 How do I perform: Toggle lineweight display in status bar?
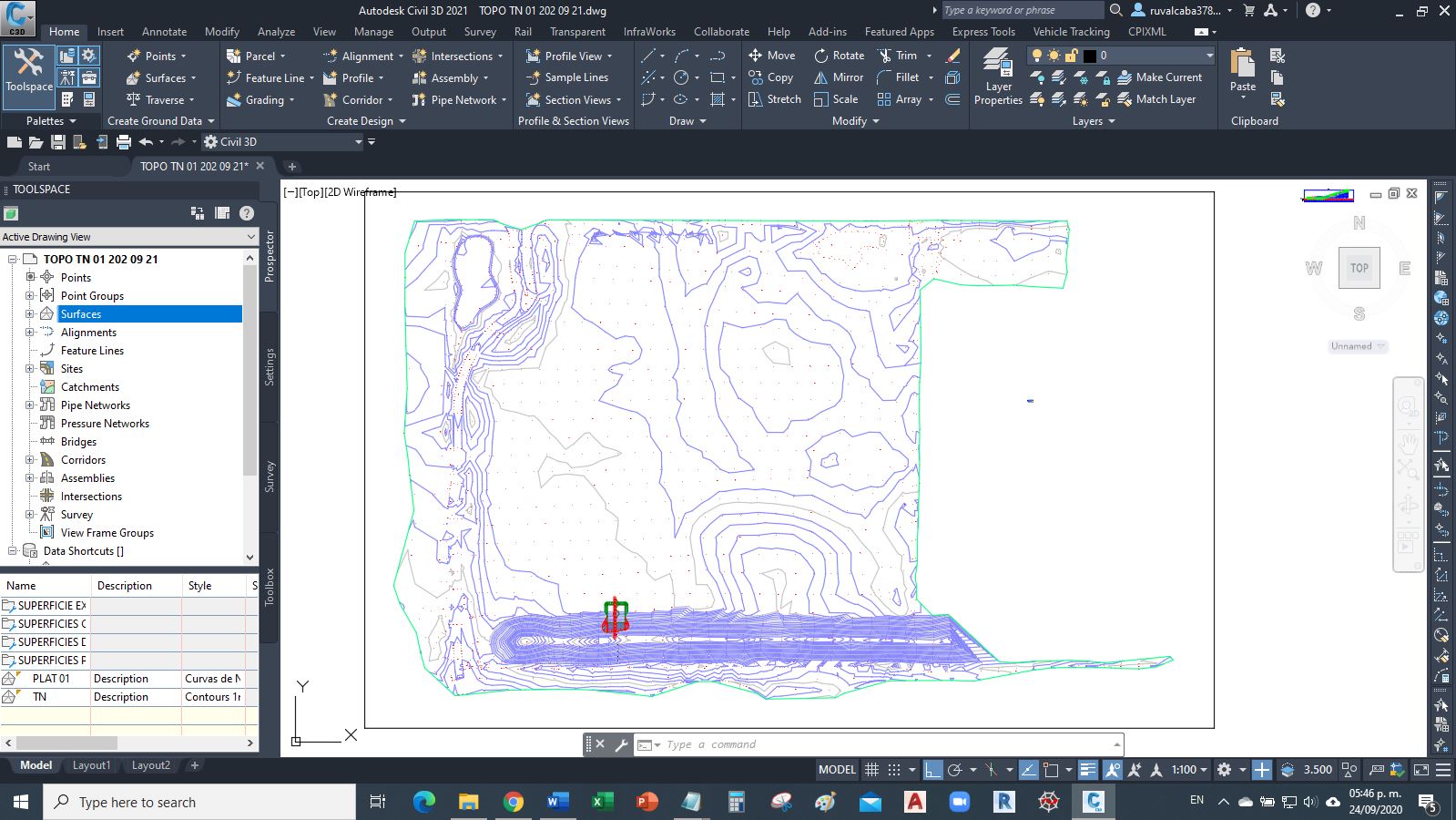[1087, 770]
